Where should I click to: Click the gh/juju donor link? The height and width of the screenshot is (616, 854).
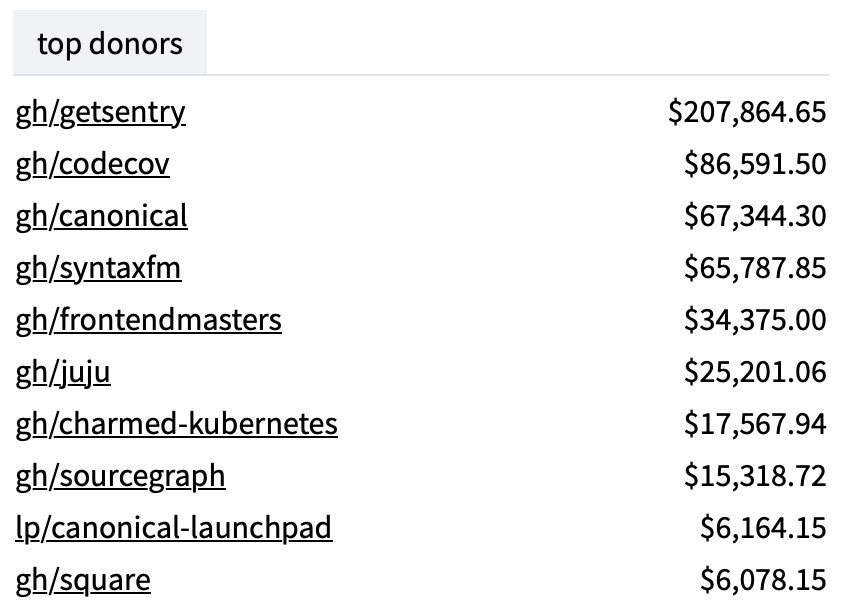[x=63, y=372]
